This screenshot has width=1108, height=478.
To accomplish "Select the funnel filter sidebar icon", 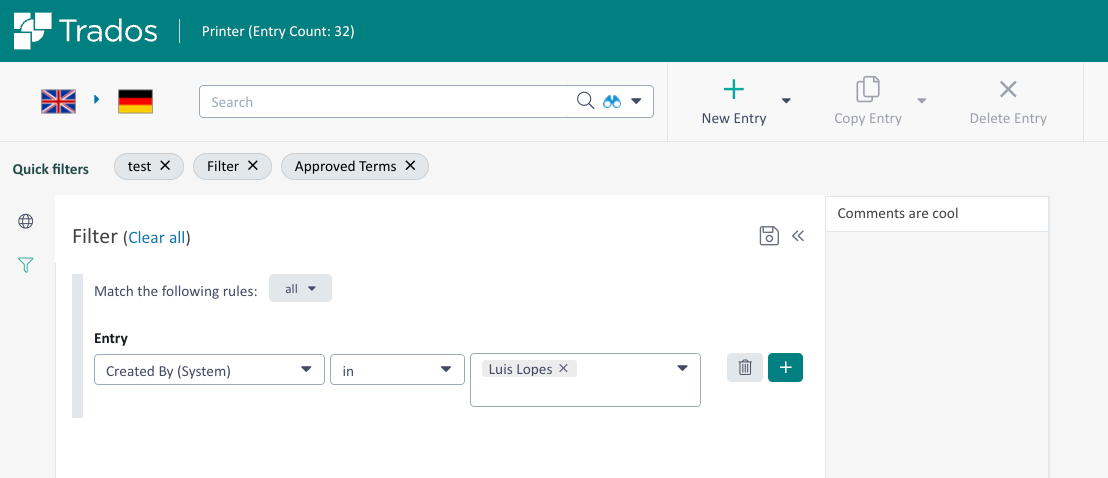I will coord(26,265).
